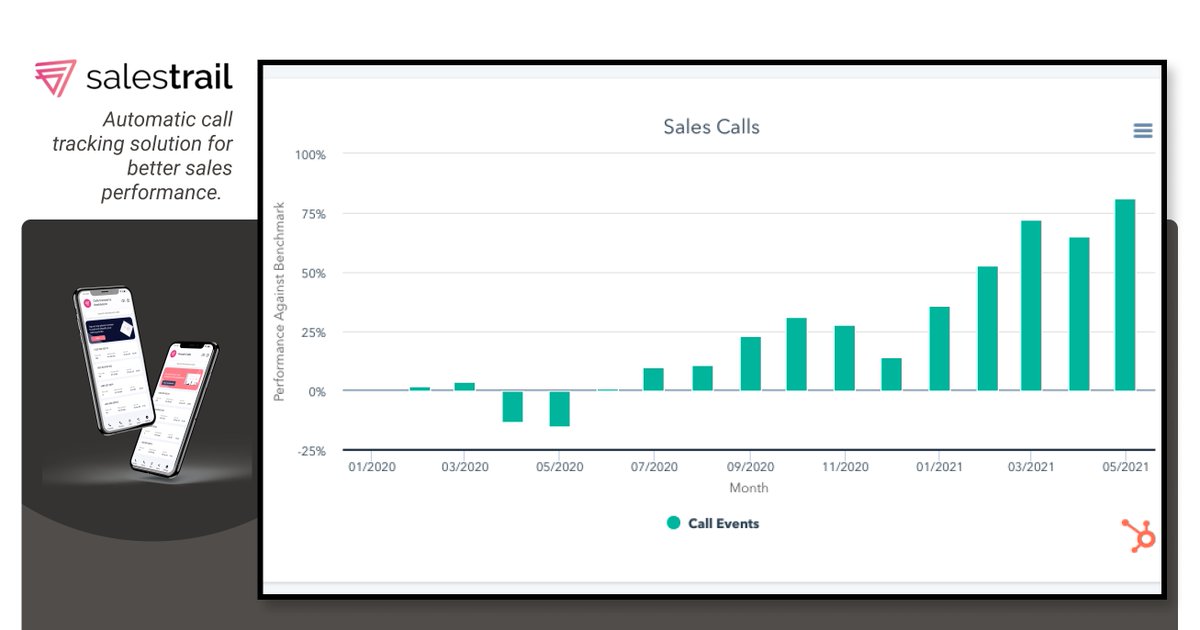The image size is (1200, 630).
Task: Click the 01/2021 bar
Action: tap(939, 349)
